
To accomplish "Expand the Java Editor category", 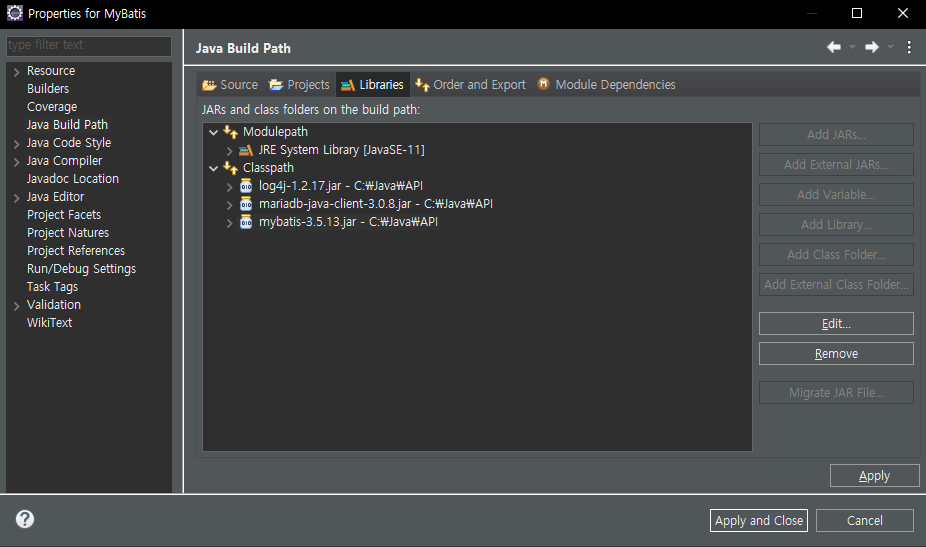I will pos(17,198).
